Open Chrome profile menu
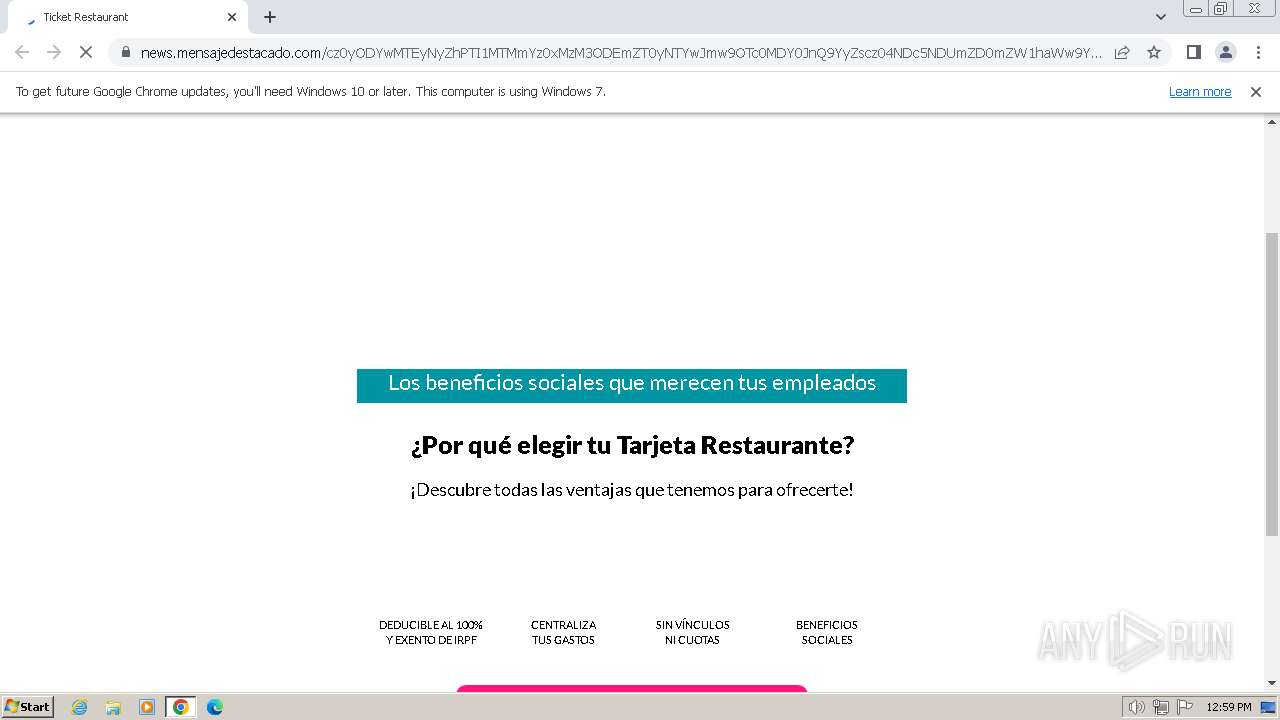The width and height of the screenshot is (1280, 720). point(1226,52)
